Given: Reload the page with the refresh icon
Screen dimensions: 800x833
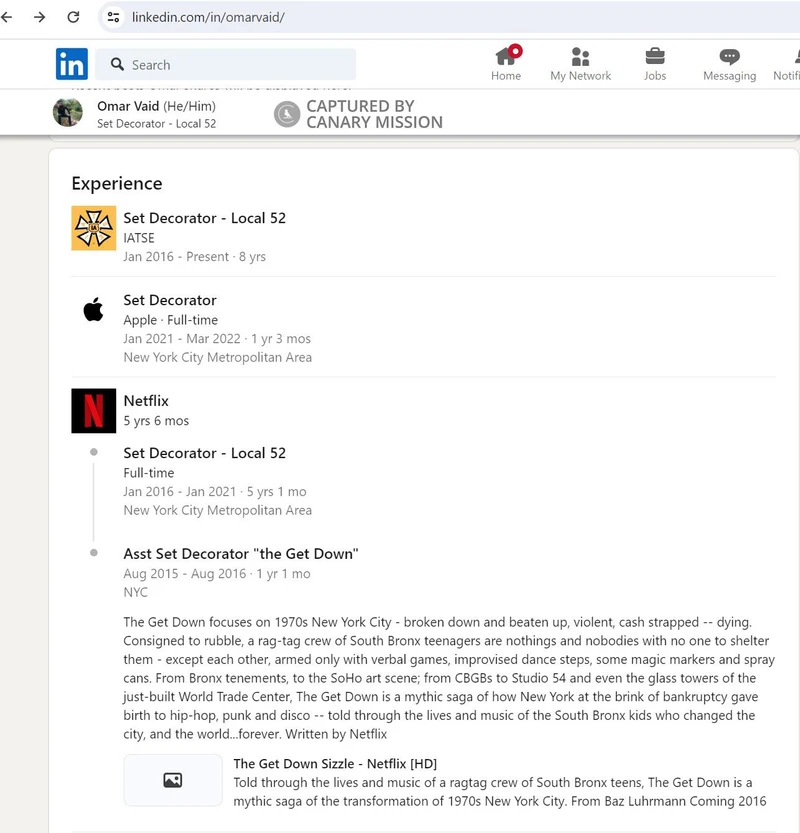Looking at the screenshot, I should click(73, 17).
